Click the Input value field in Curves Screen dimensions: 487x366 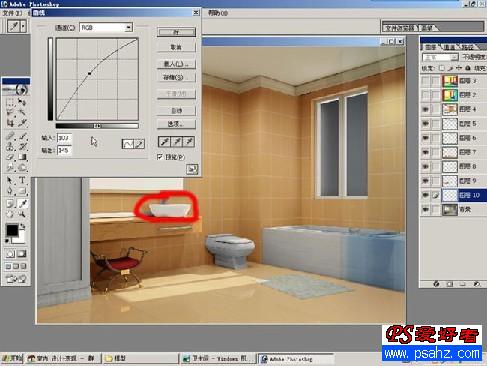64,138
